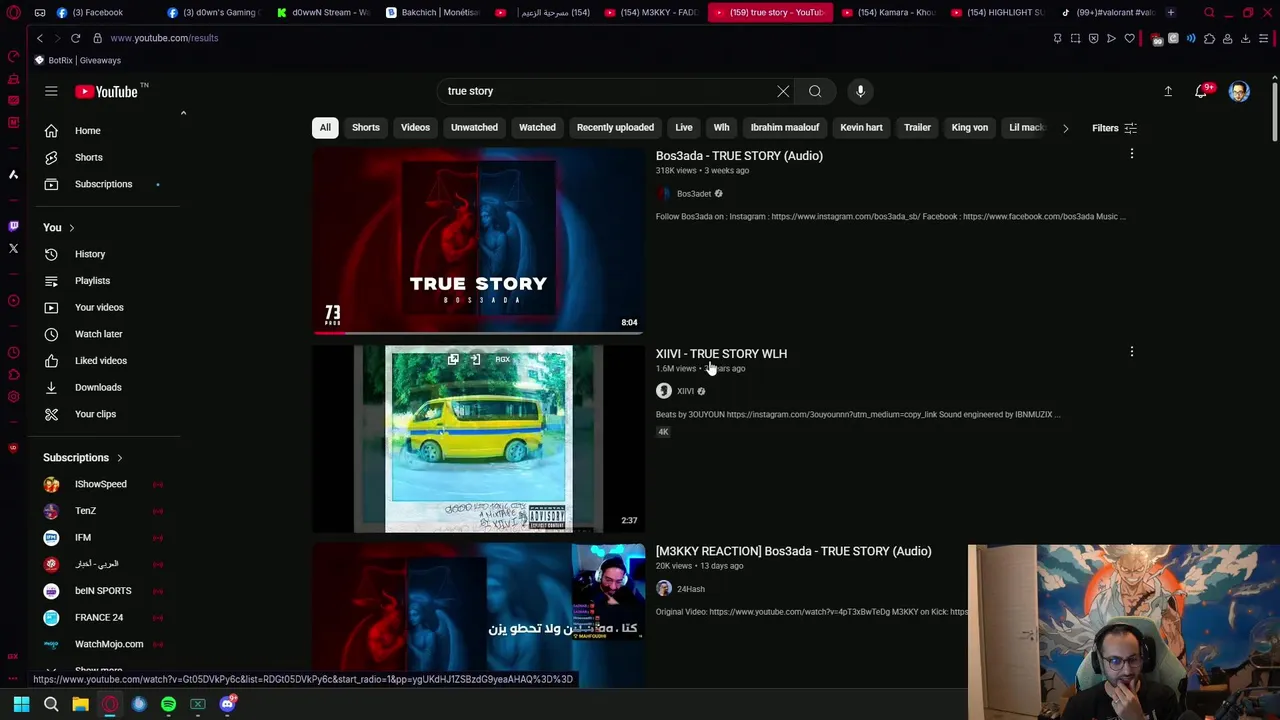This screenshot has height=720, width=1280.
Task: Open the XIIVI - TRUE STORY WLH title
Action: click(x=721, y=354)
